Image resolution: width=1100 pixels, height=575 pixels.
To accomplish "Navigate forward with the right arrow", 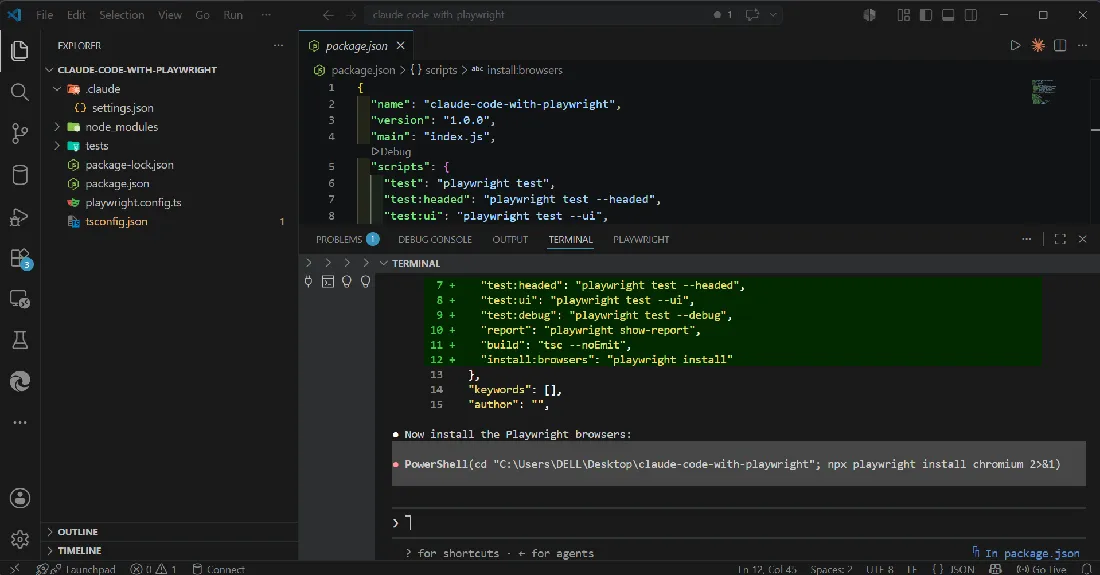I will 351,15.
